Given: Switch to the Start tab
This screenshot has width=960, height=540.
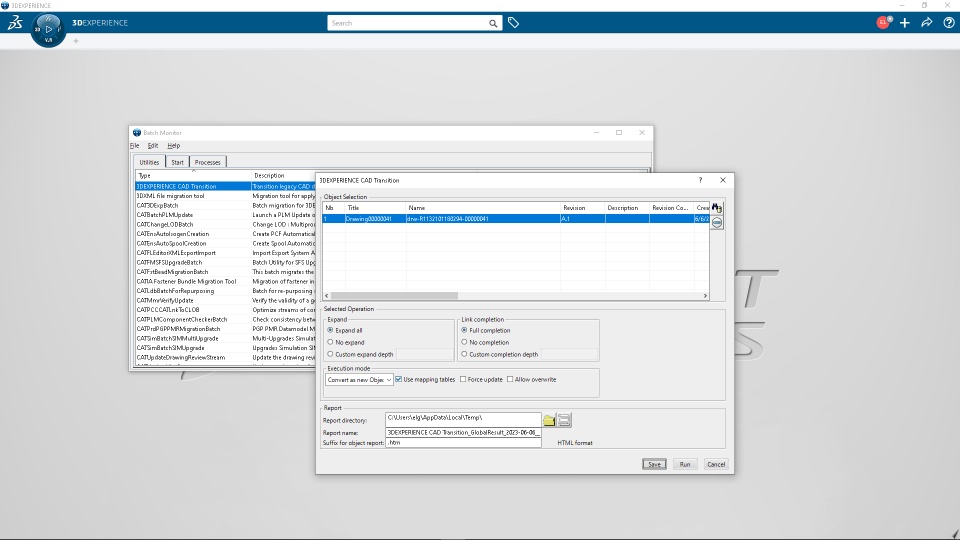Looking at the screenshot, I should (x=178, y=162).
